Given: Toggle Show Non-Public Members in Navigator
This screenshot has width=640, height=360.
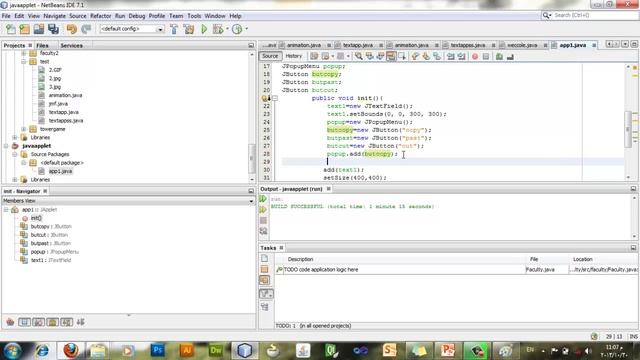Looking at the screenshot, I should click(x=53, y=322).
